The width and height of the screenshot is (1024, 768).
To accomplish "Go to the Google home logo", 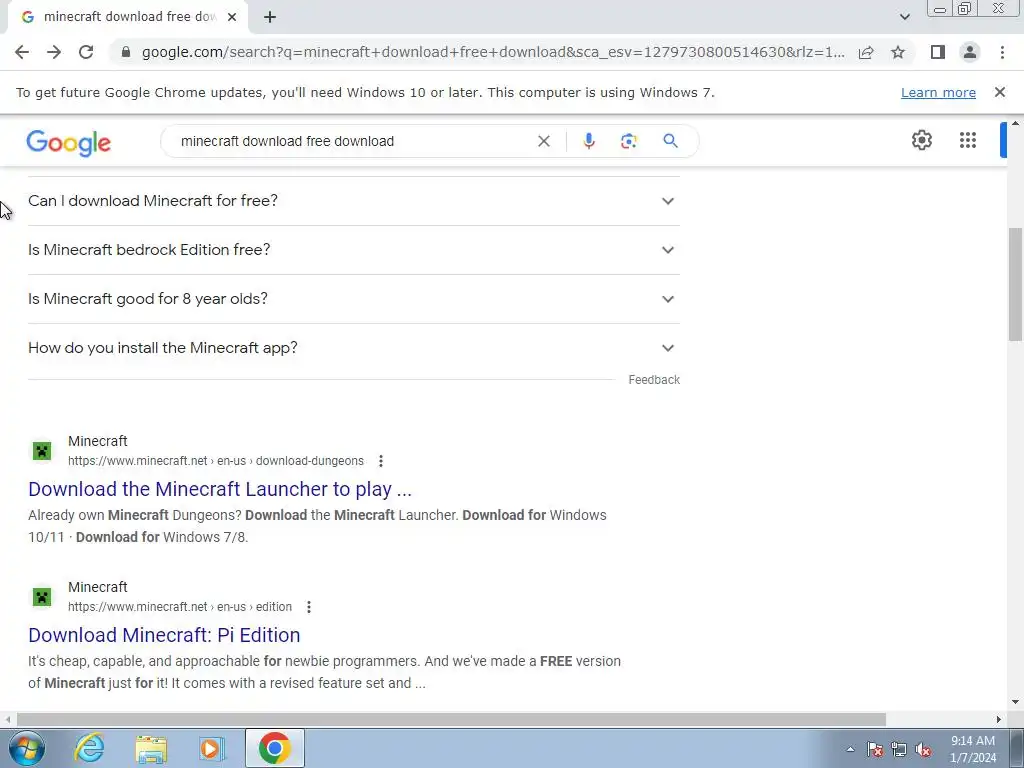I will [69, 142].
